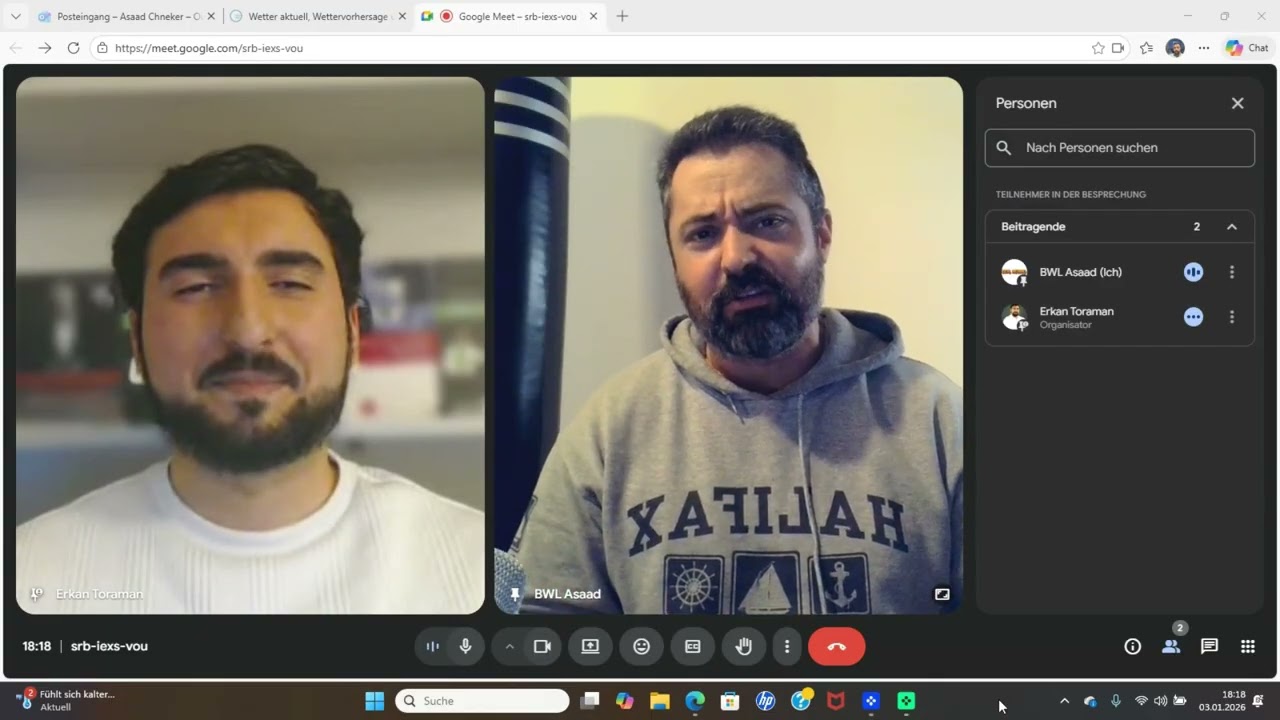This screenshot has height=720, width=1280.
Task: Open the activities grid icon
Action: (1248, 646)
